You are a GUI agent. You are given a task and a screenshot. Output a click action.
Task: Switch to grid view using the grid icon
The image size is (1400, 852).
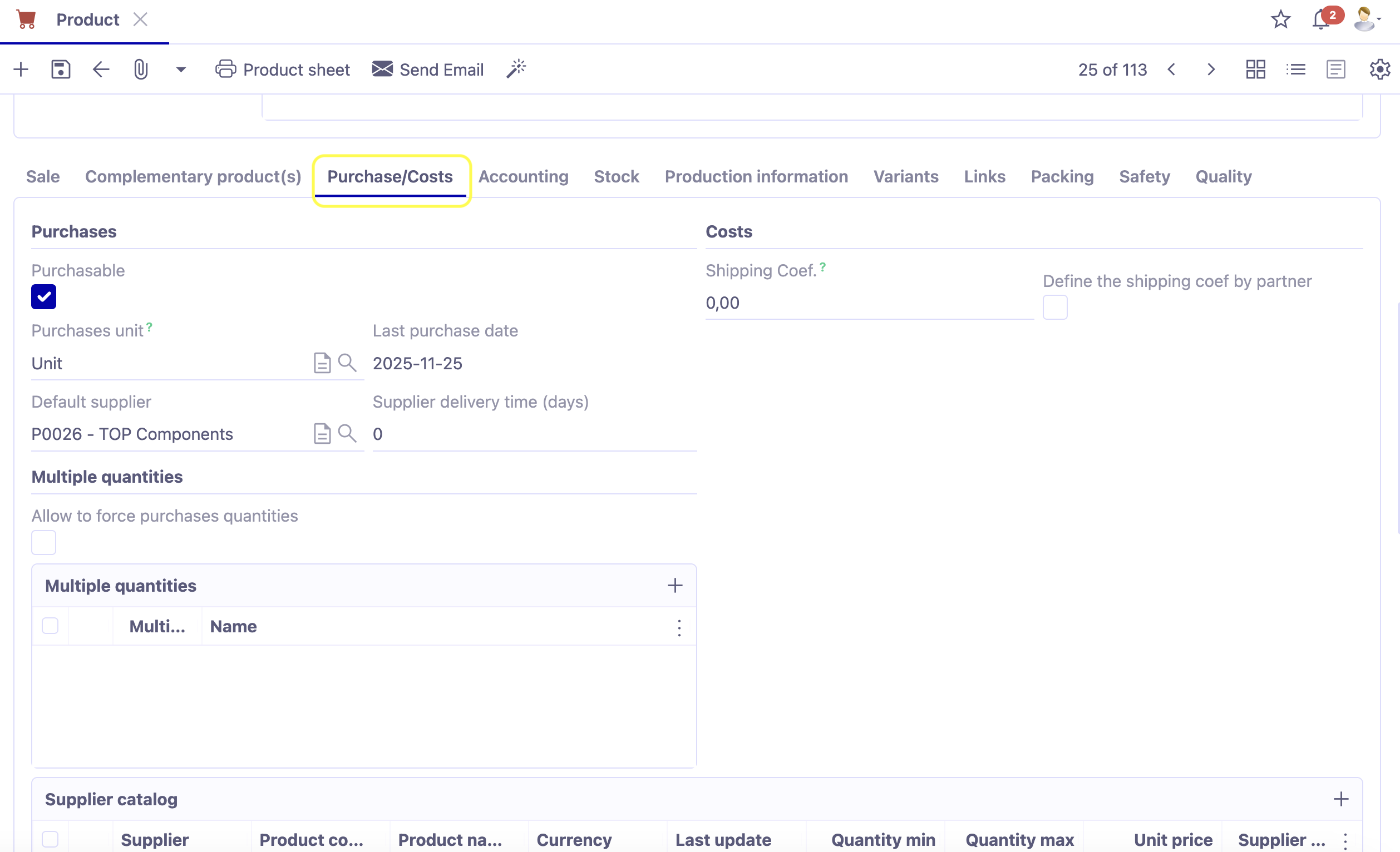pos(1255,69)
